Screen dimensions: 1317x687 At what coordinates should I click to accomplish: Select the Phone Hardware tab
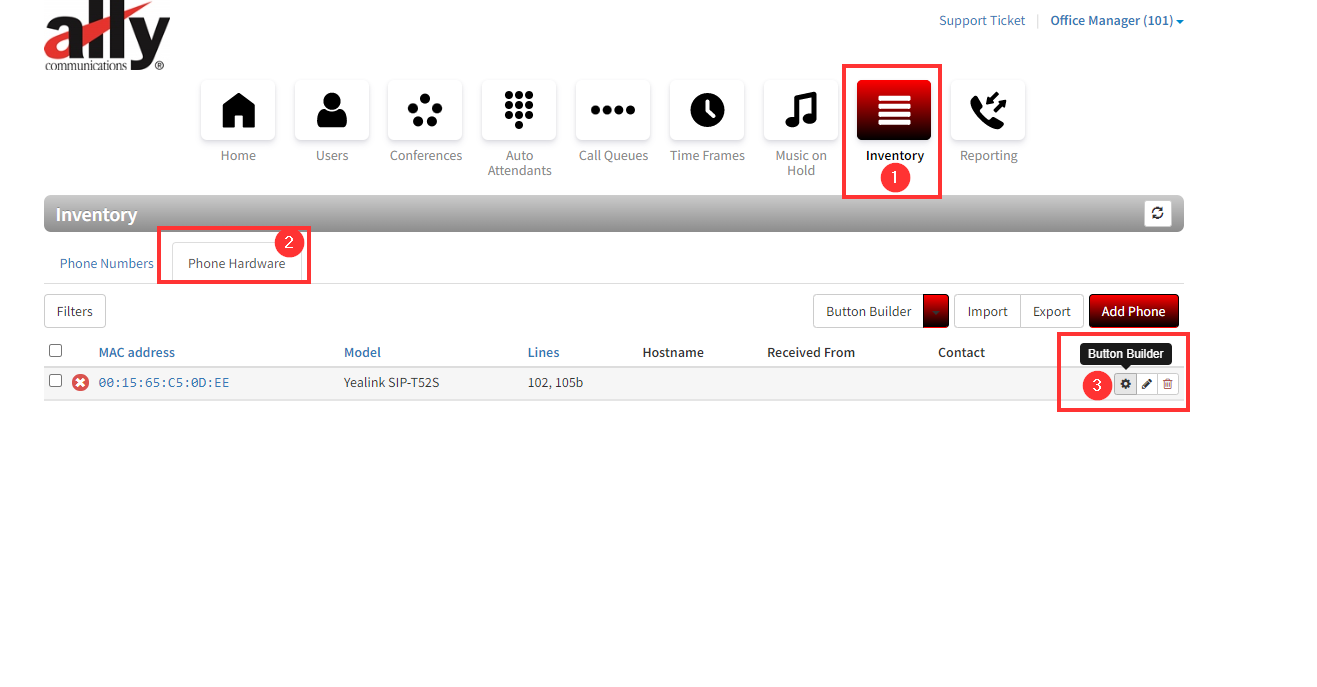[x=236, y=264]
